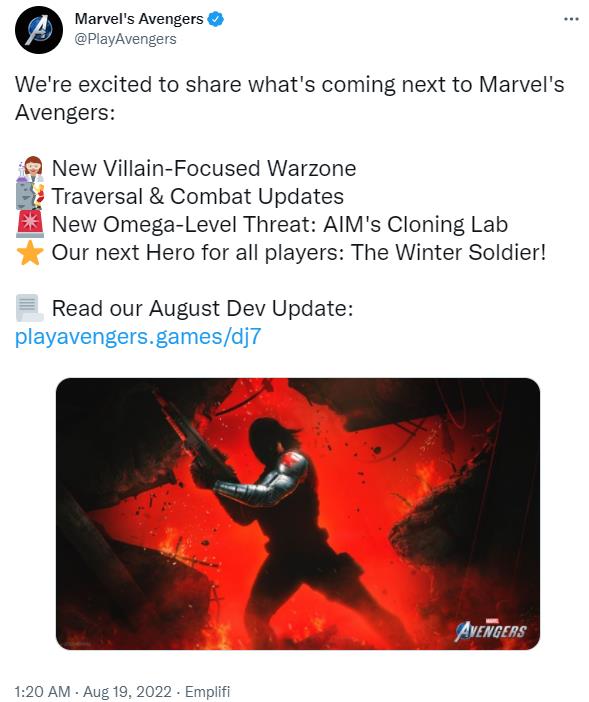Viewport: 589px width, 702px height.
Task: Open the 1:20 AM timestamp link
Action: pyautogui.click(x=43, y=691)
